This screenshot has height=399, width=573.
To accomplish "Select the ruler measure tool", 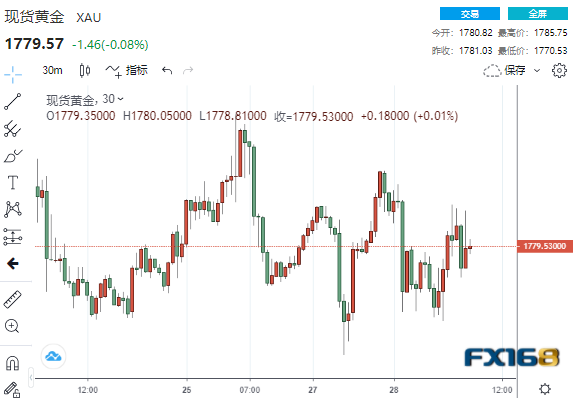I will 13,299.
